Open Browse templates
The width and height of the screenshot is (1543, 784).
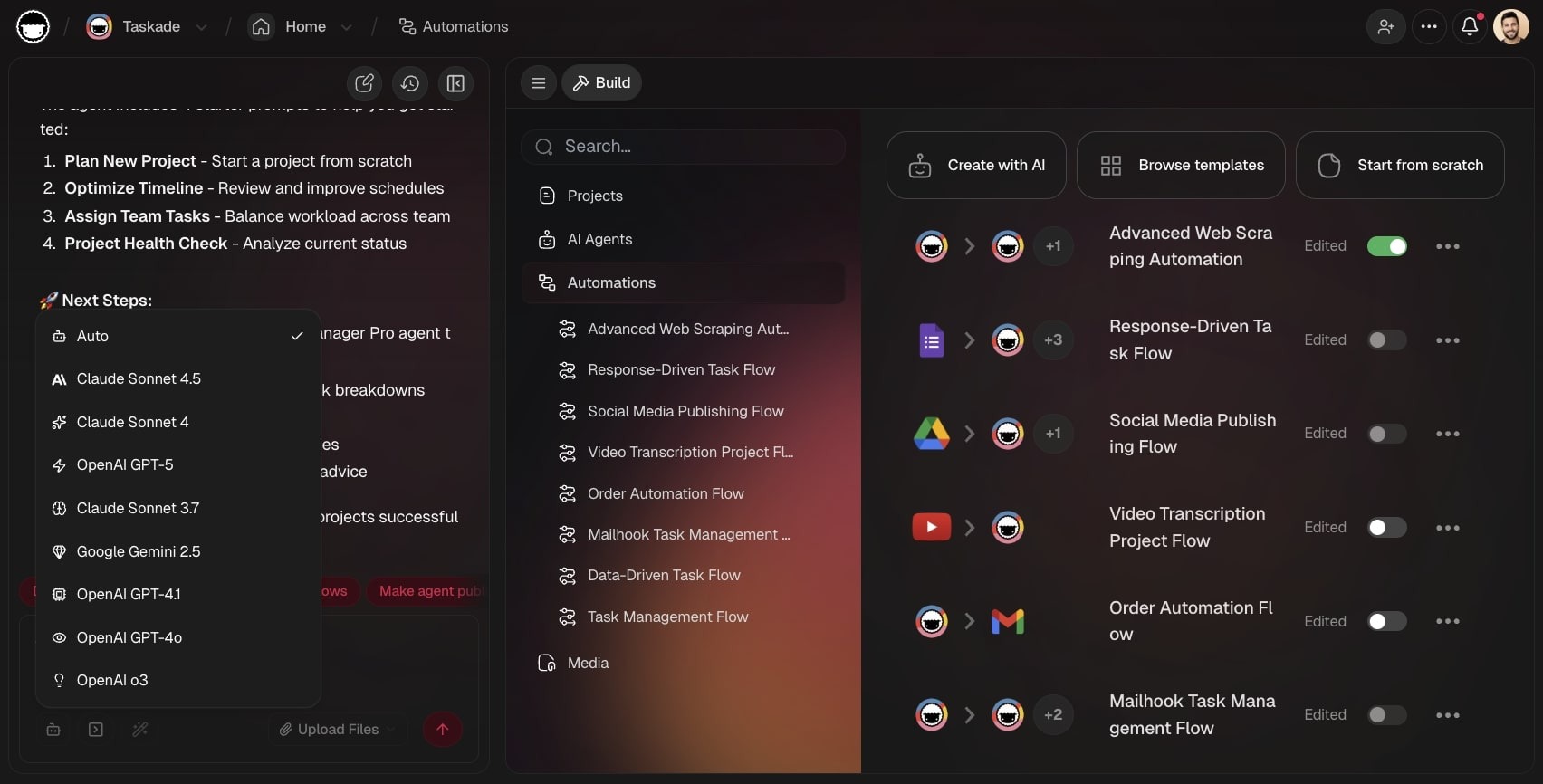(x=1181, y=166)
